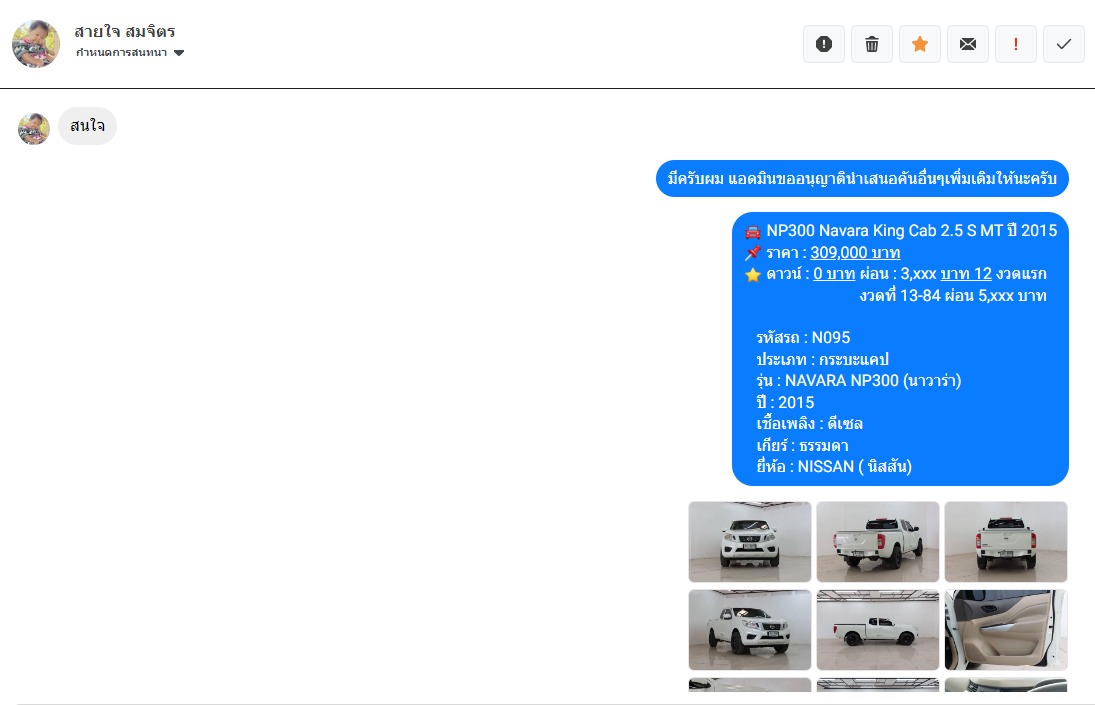Click the งวดที่ 13-84 installment line
The height and width of the screenshot is (705, 1095).
point(953,295)
